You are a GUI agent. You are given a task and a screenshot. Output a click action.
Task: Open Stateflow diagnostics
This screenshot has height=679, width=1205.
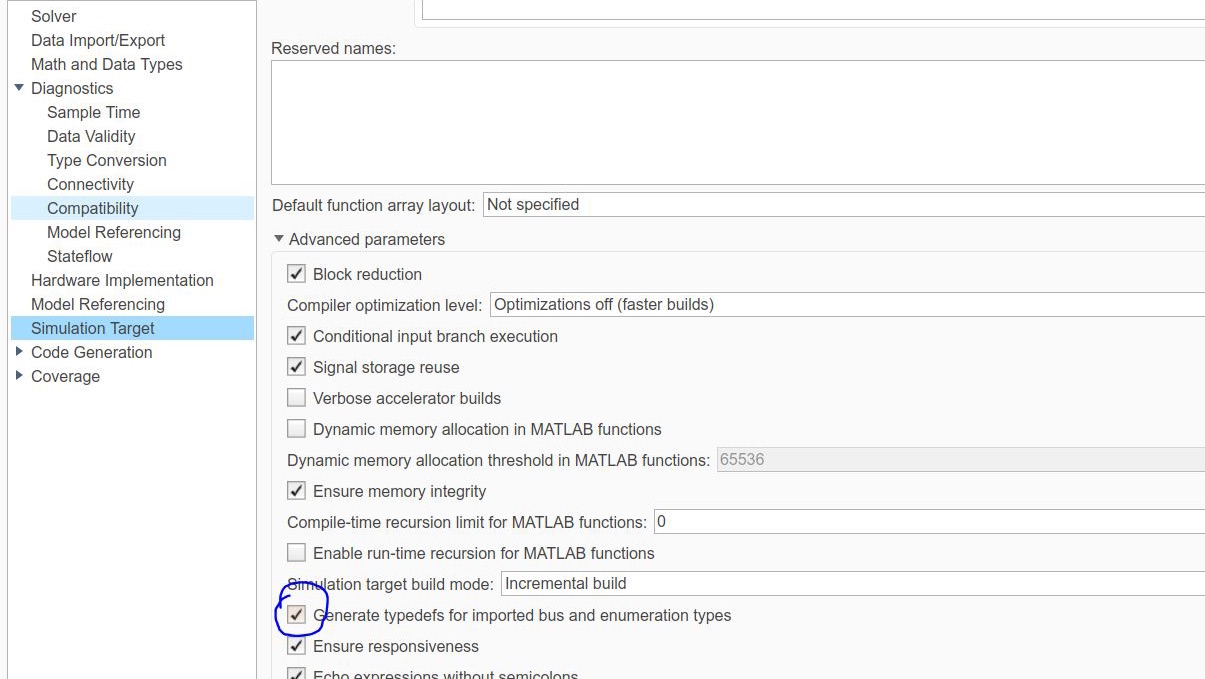coord(80,256)
